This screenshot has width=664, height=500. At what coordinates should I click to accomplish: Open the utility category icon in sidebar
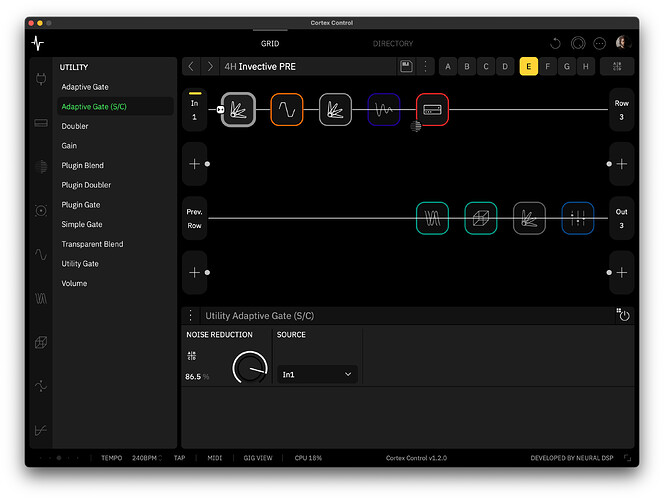coord(41,166)
